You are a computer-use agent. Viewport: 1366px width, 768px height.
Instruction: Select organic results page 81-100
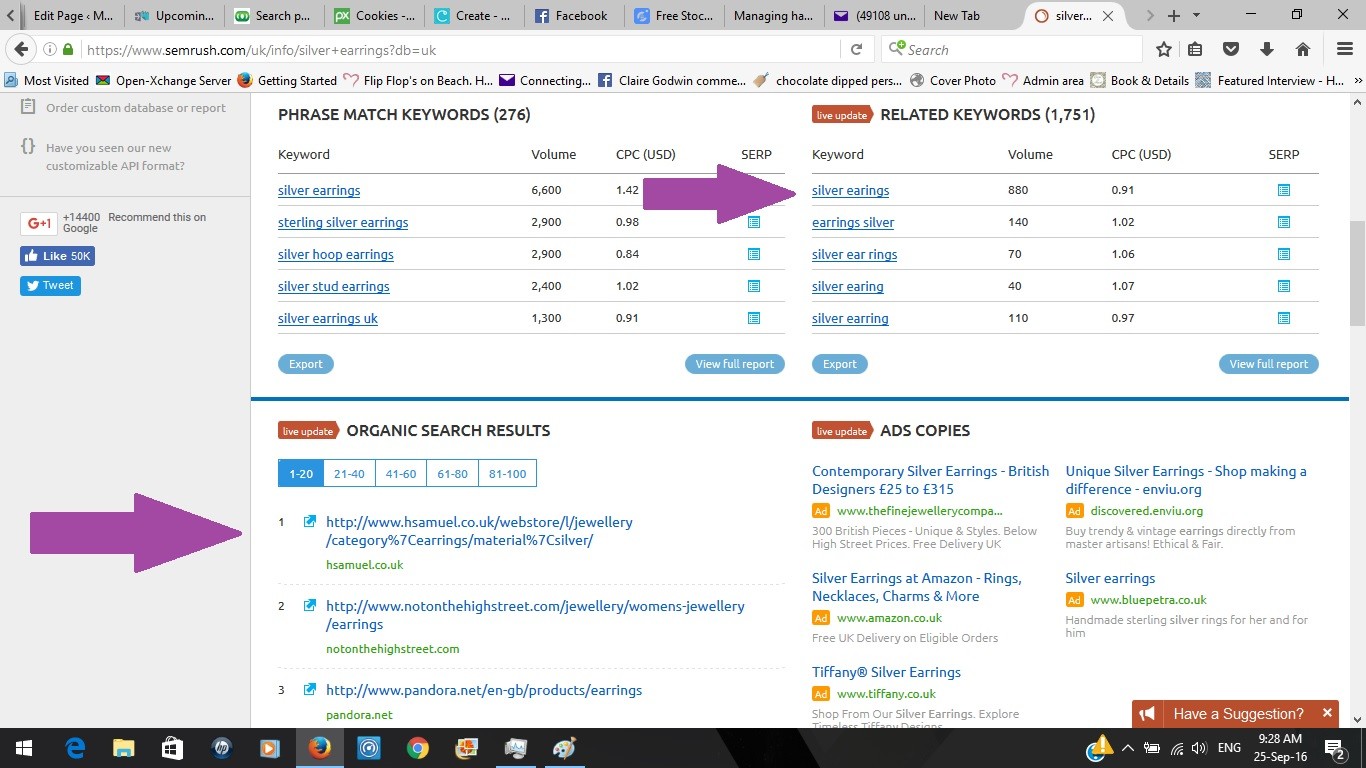pos(507,473)
